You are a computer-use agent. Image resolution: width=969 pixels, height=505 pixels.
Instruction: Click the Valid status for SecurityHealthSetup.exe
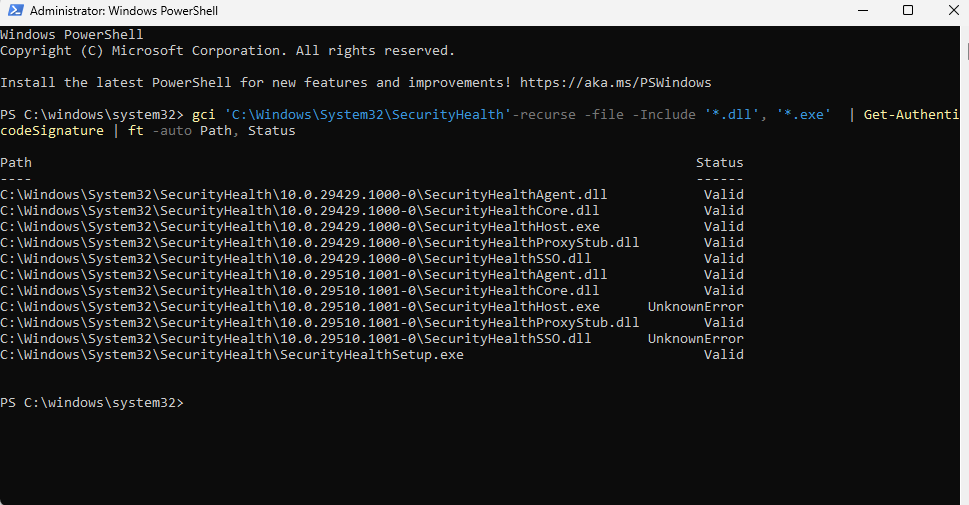click(x=724, y=355)
